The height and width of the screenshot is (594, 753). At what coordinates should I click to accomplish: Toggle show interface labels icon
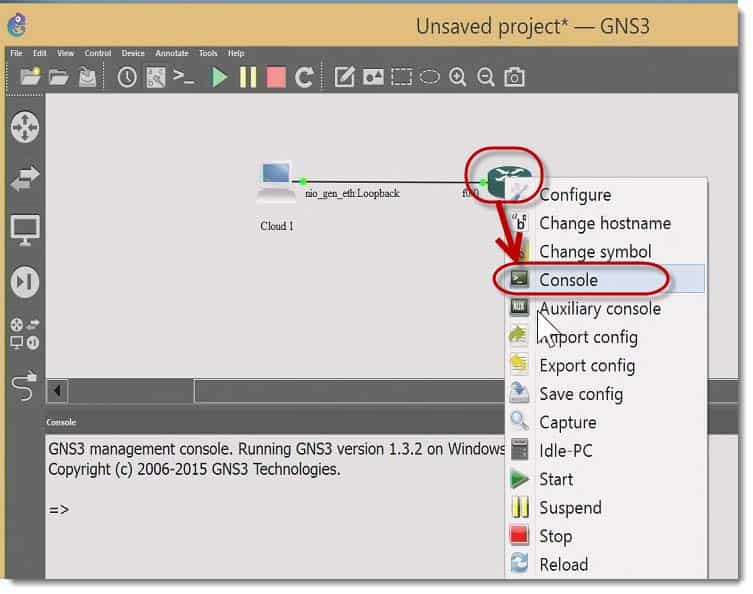click(x=156, y=77)
